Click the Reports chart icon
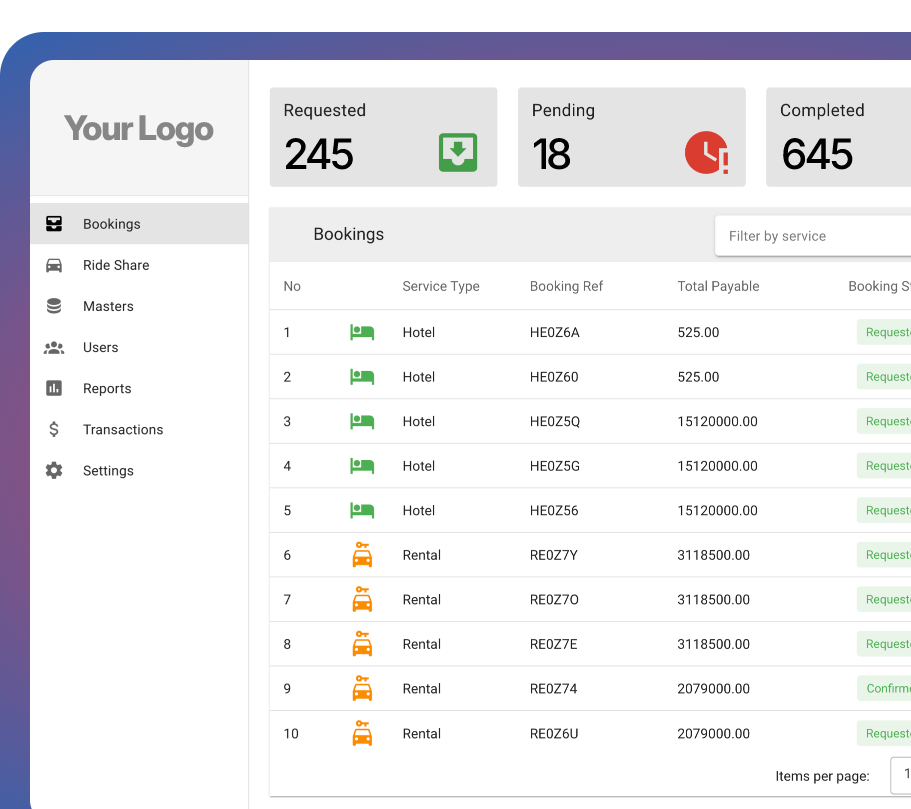 [54, 388]
